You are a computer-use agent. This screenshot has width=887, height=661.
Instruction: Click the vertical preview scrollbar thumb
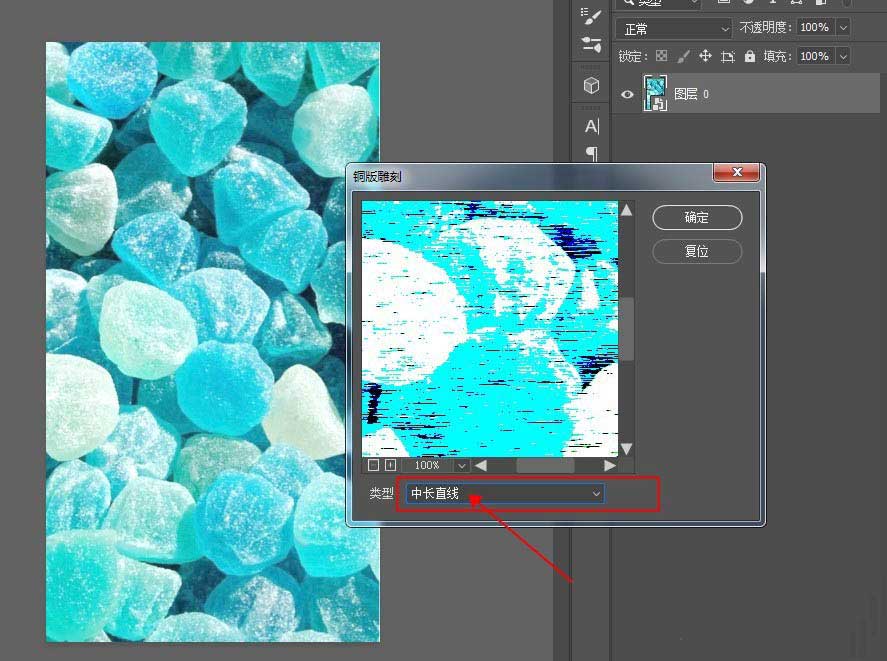[627, 328]
